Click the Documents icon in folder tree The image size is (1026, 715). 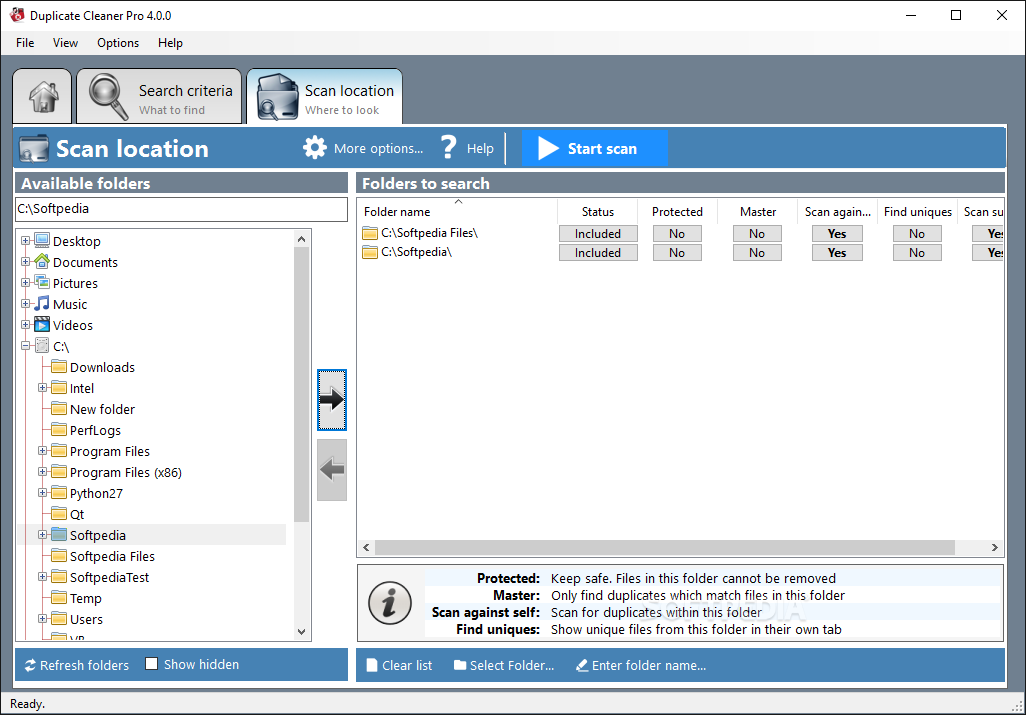pos(42,261)
